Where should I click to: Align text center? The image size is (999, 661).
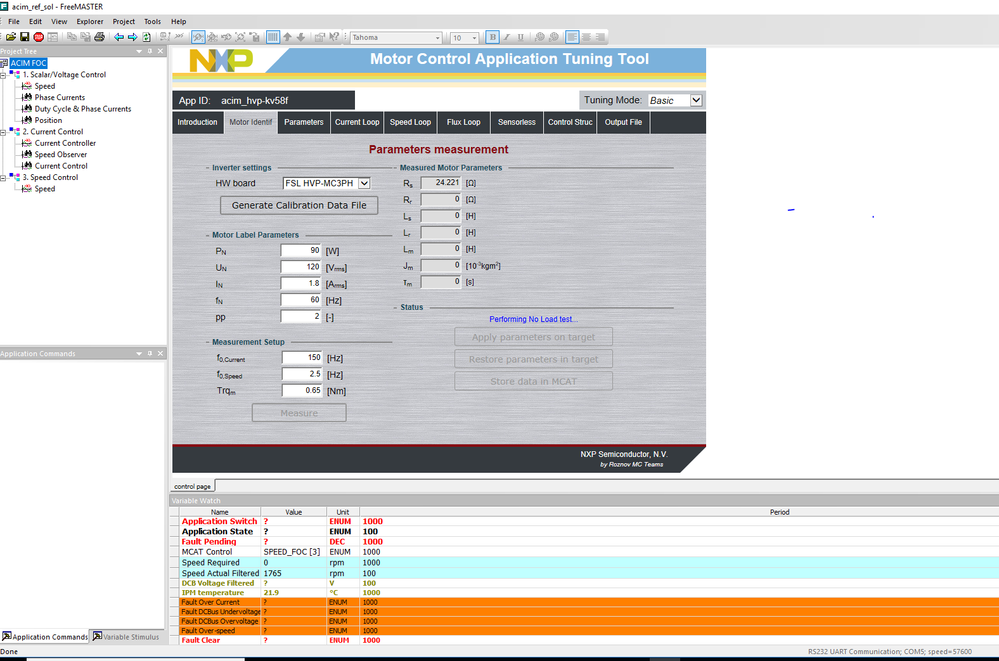point(586,37)
